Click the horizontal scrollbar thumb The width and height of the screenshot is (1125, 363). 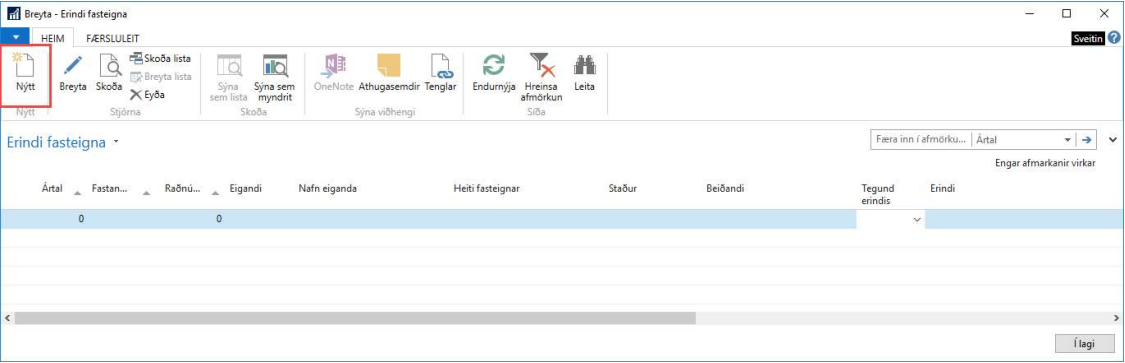point(354,317)
